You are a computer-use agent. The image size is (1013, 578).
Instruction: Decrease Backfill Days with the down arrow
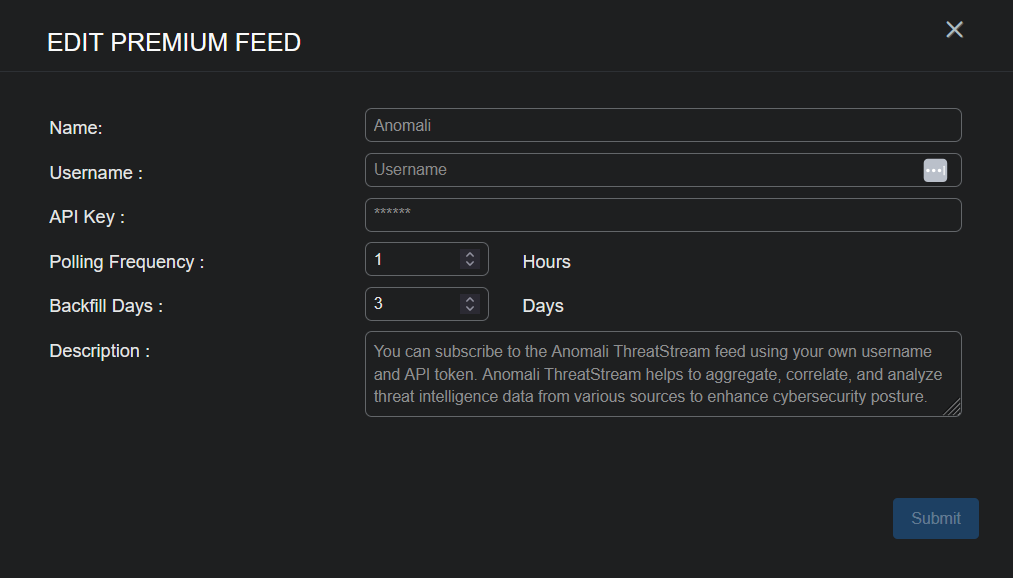(x=470, y=309)
